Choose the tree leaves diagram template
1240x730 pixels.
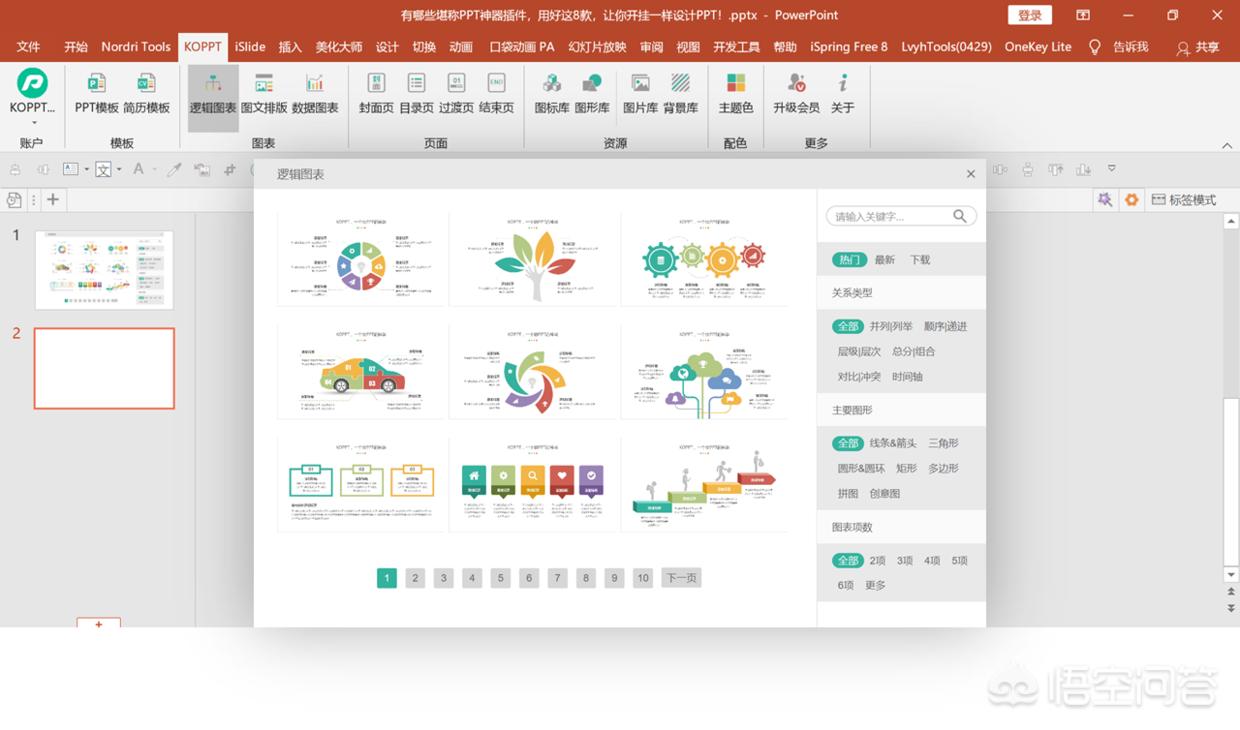click(534, 260)
